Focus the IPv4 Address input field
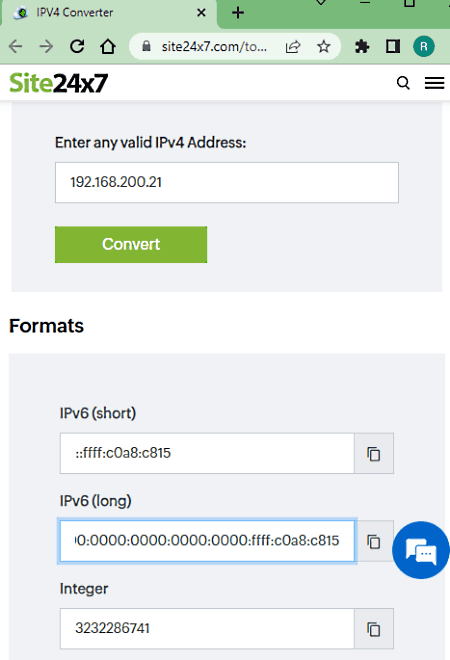The width and height of the screenshot is (450, 660). tap(227, 182)
